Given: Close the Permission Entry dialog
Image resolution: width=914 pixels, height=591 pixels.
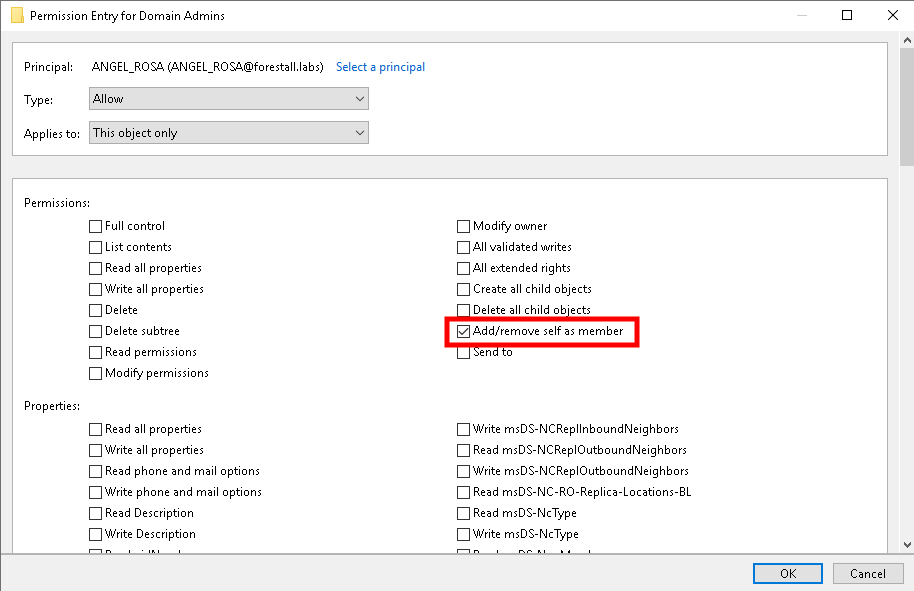Looking at the screenshot, I should [892, 16].
